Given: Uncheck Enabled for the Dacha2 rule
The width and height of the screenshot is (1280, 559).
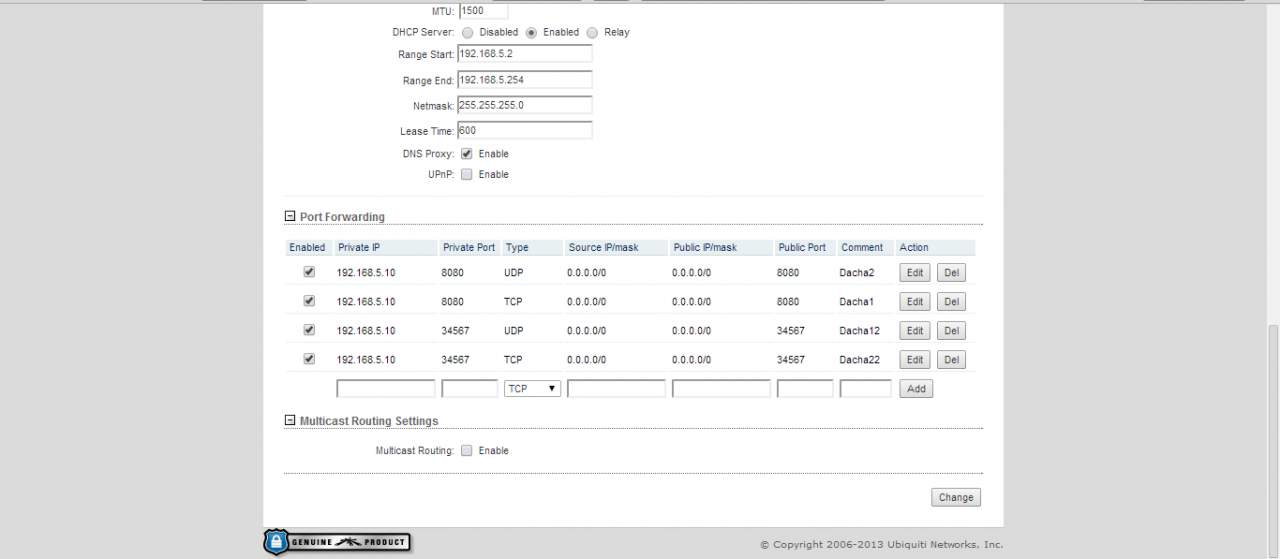Looking at the screenshot, I should [x=309, y=272].
